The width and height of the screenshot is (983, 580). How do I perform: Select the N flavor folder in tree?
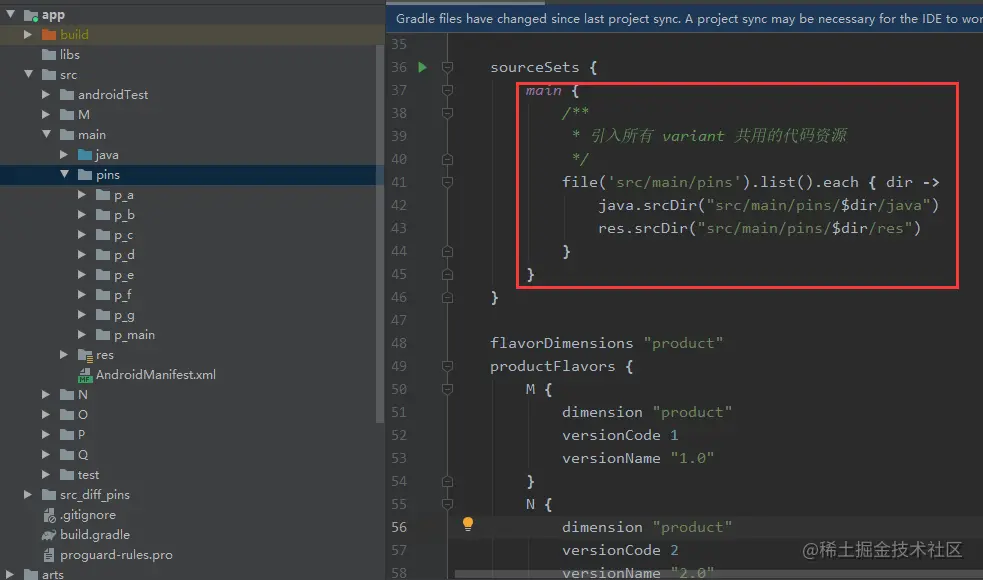click(x=83, y=394)
